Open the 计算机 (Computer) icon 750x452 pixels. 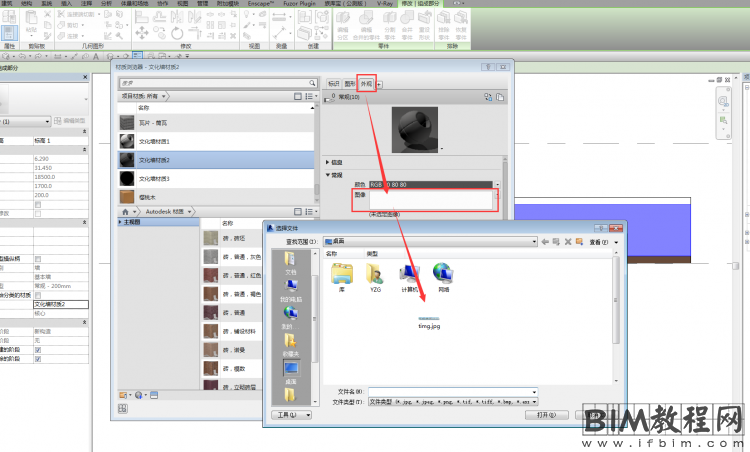[408, 274]
